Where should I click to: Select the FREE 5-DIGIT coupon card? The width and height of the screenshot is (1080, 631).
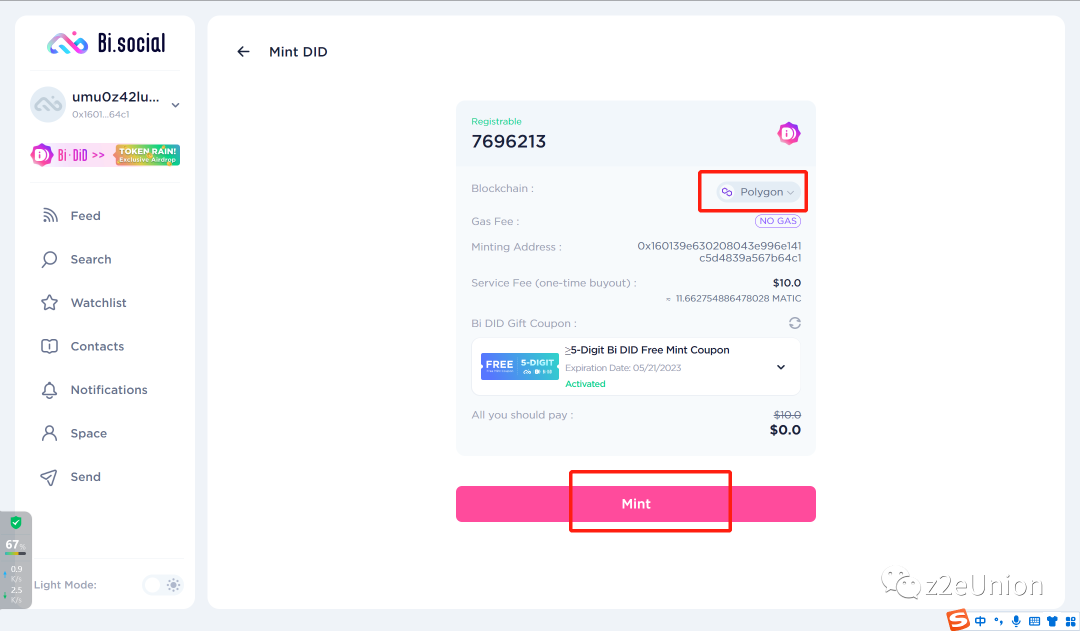pyautogui.click(x=519, y=366)
